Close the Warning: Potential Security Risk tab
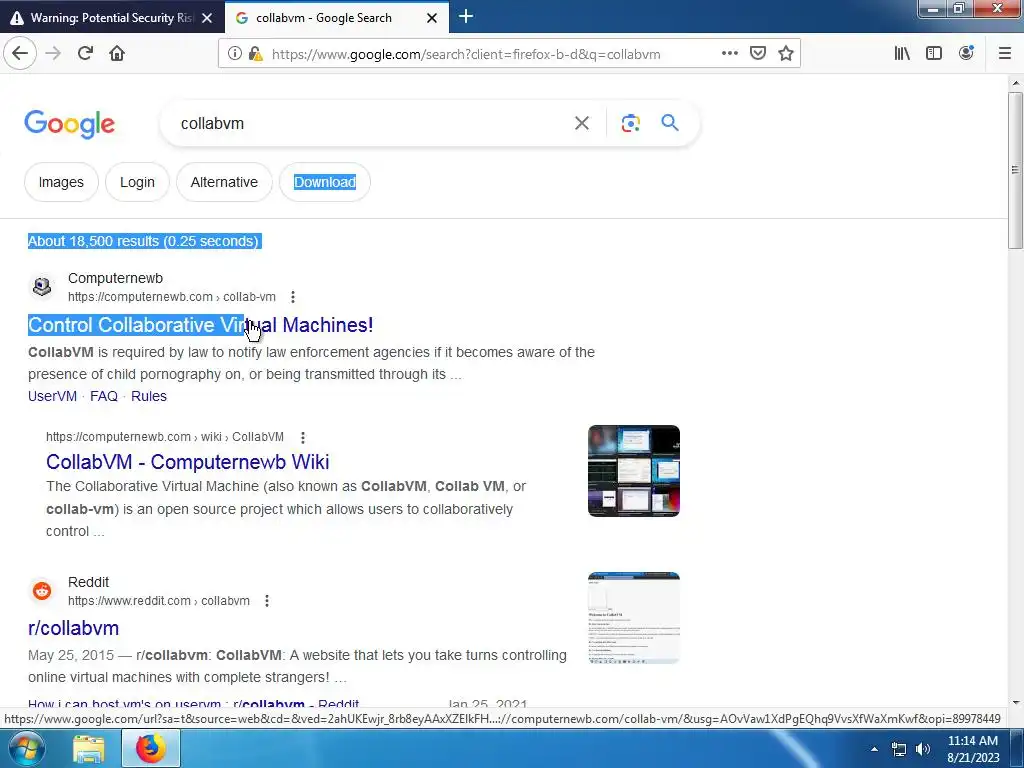The height and width of the screenshot is (768, 1024). (207, 18)
